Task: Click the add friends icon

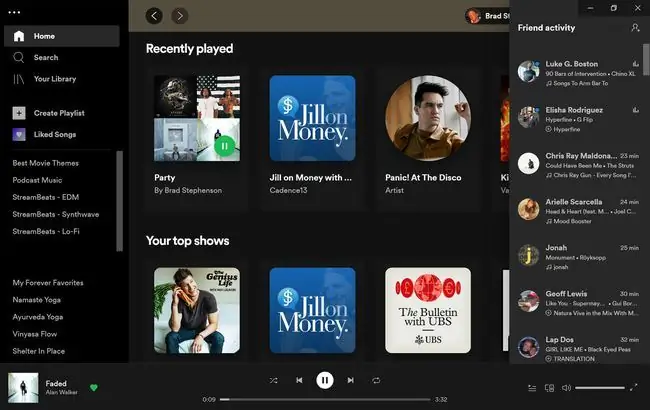Action: pos(635,28)
